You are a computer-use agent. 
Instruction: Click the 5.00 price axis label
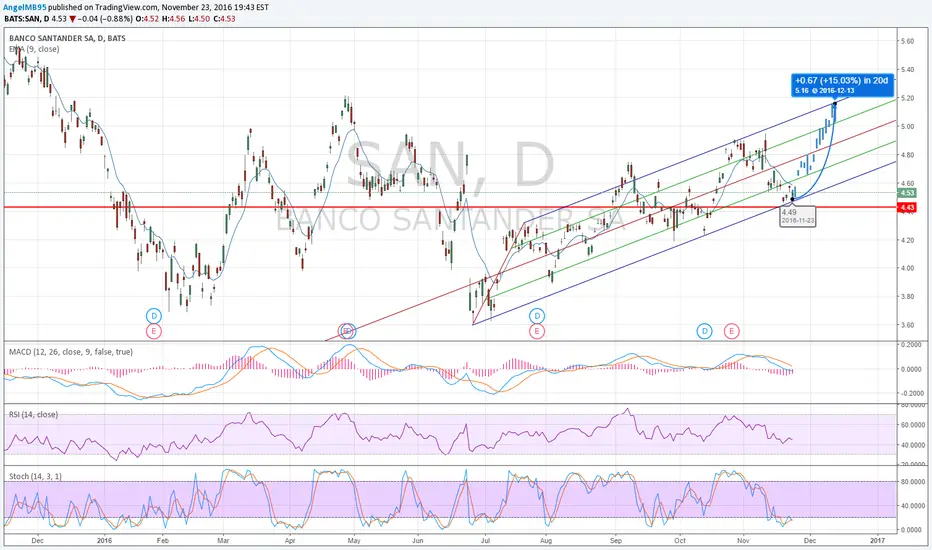(x=907, y=127)
